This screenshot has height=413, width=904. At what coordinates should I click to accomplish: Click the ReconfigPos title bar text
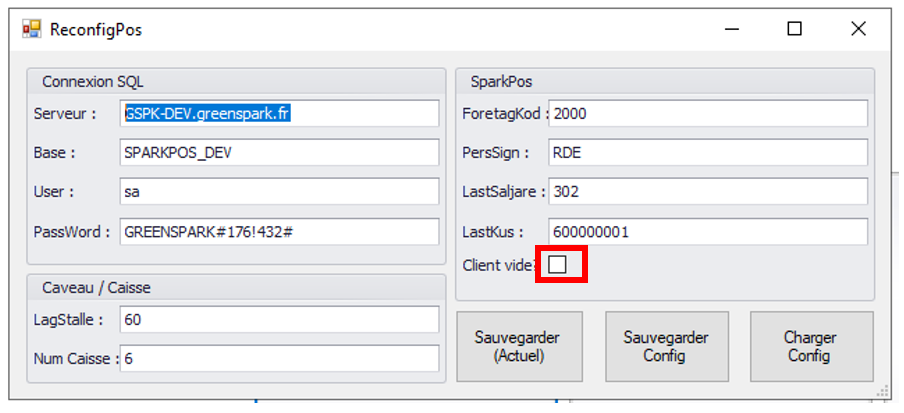(96, 29)
